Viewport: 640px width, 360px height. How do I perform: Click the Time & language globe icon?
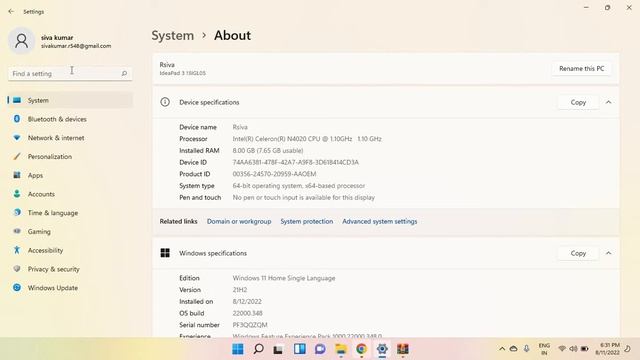(17, 212)
